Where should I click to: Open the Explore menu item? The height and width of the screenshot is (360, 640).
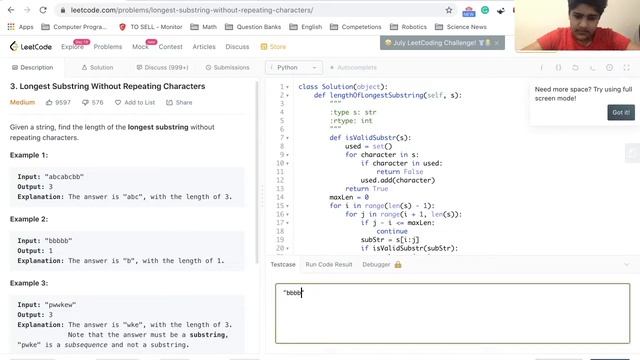click(72, 47)
